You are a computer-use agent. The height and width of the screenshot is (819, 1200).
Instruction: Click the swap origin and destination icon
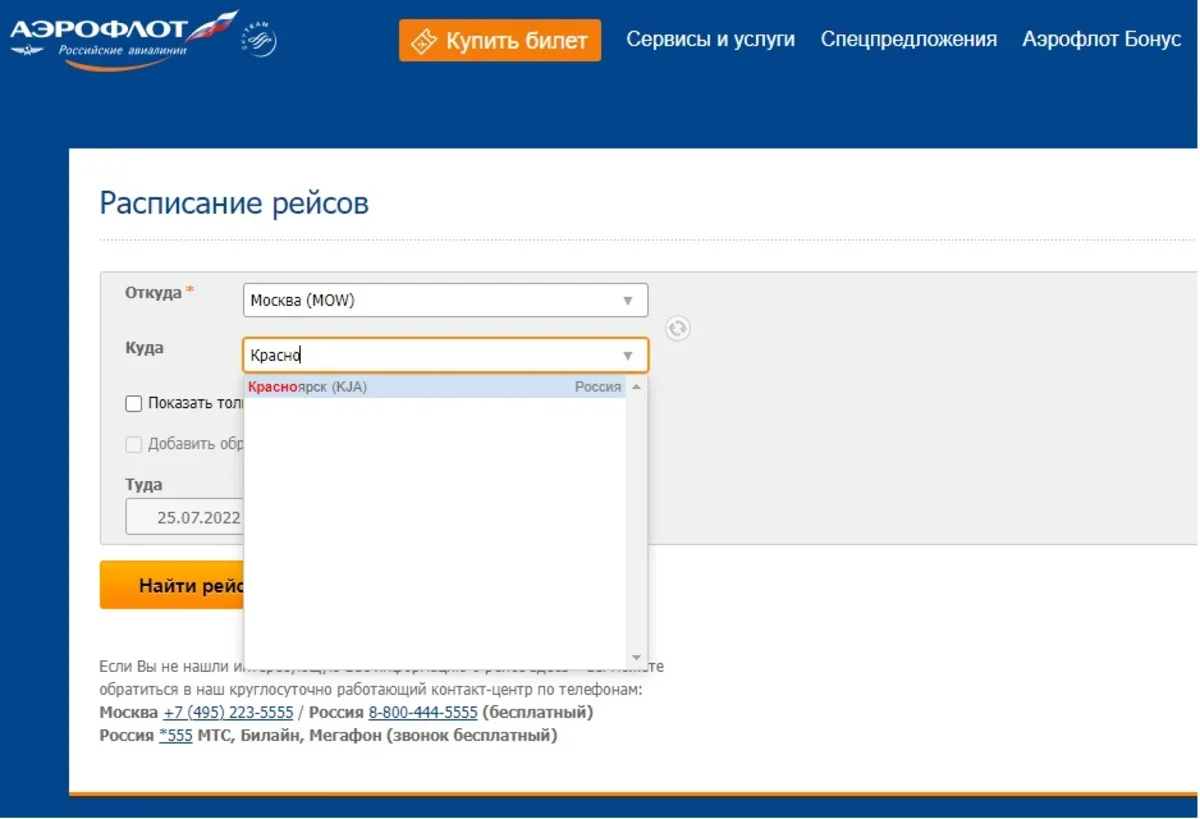pos(678,328)
